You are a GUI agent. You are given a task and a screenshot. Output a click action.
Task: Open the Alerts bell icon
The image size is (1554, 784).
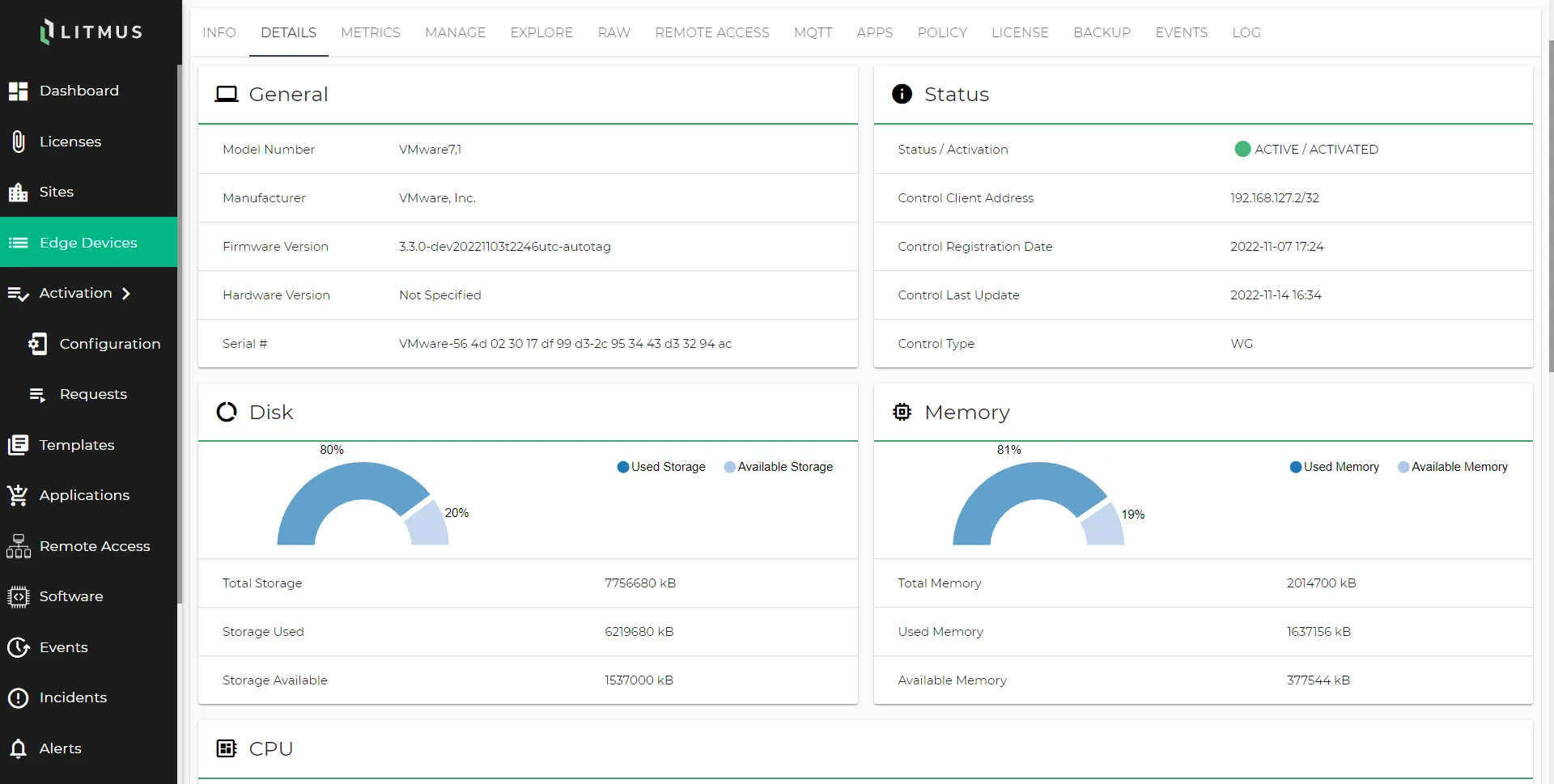tap(18, 748)
